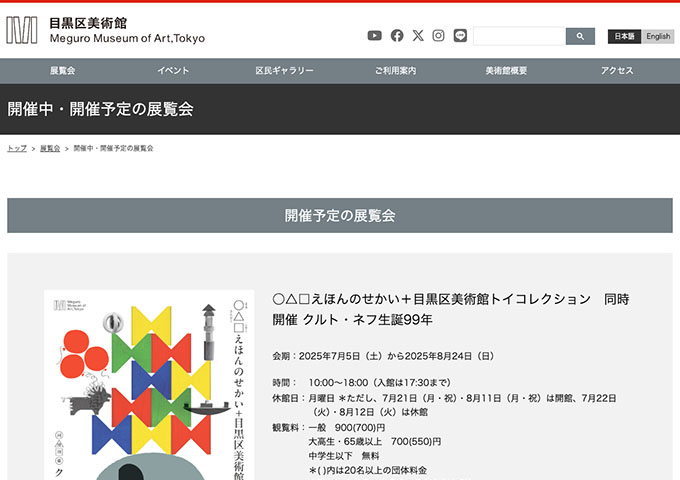Open the ご利用案内 navigation menu
Viewport: 680px width, 480px height.
click(x=396, y=71)
